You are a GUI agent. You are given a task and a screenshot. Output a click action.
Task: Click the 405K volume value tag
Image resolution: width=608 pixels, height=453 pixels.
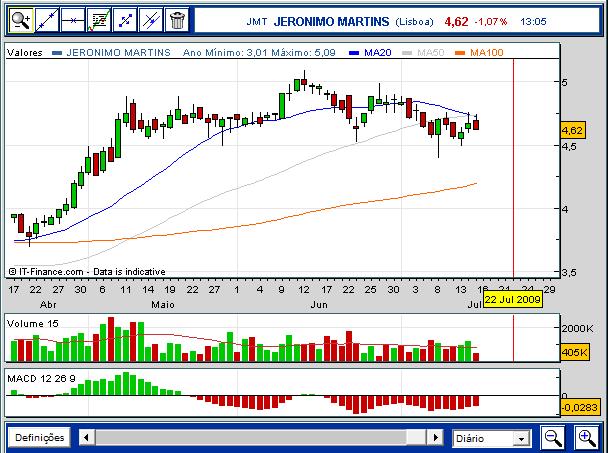[575, 352]
